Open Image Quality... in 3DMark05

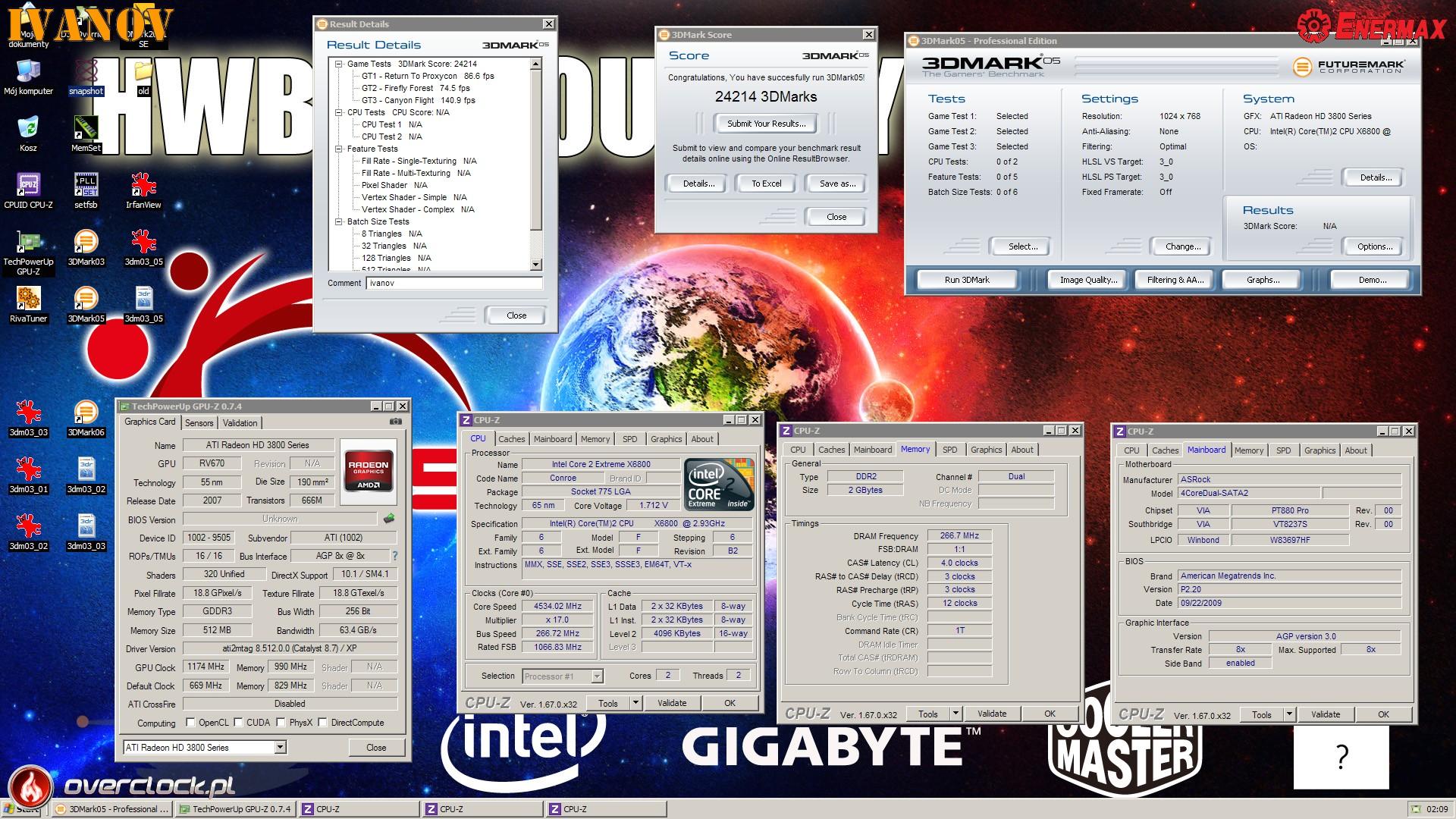[x=1088, y=280]
